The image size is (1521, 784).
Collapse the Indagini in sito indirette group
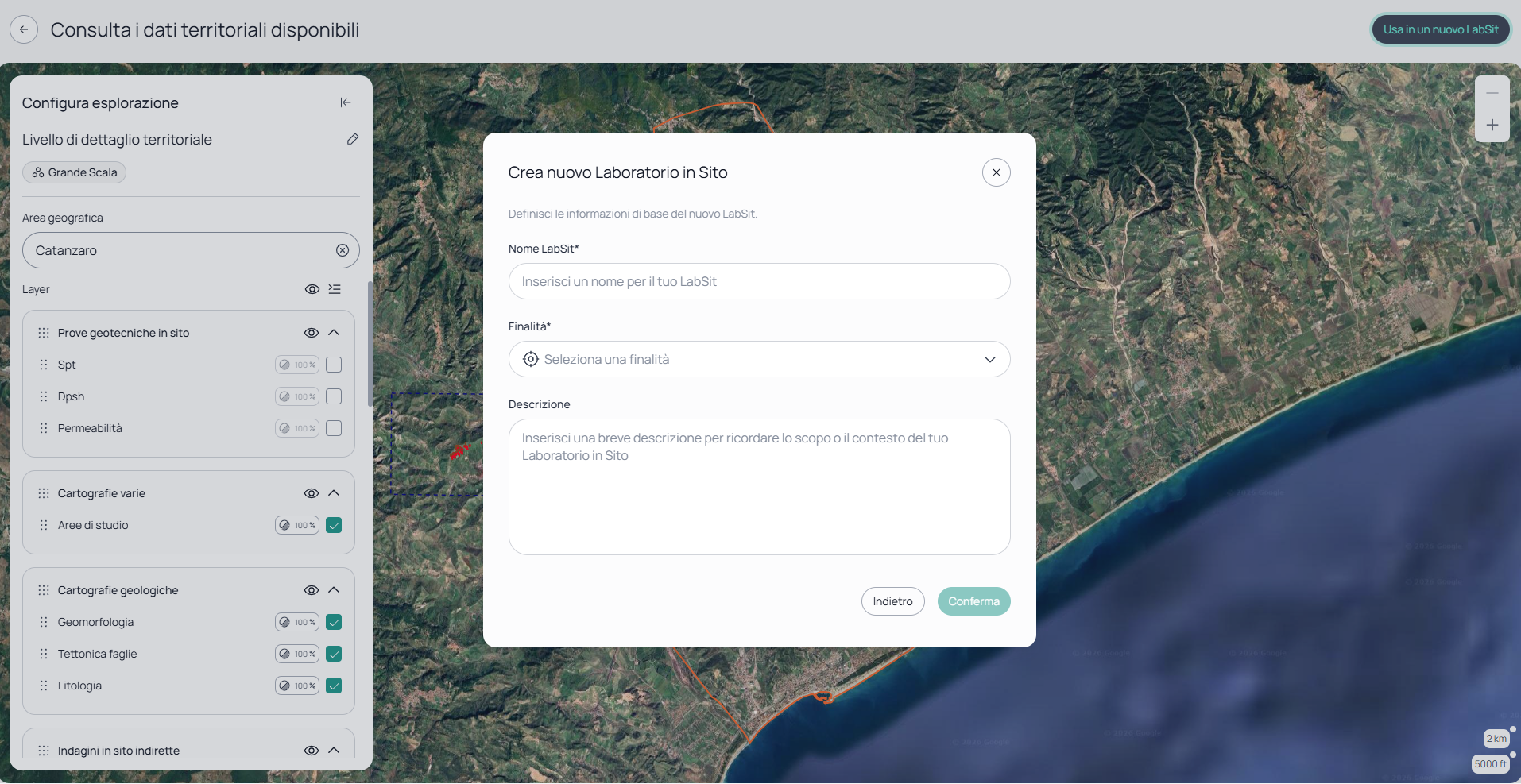[334, 751]
